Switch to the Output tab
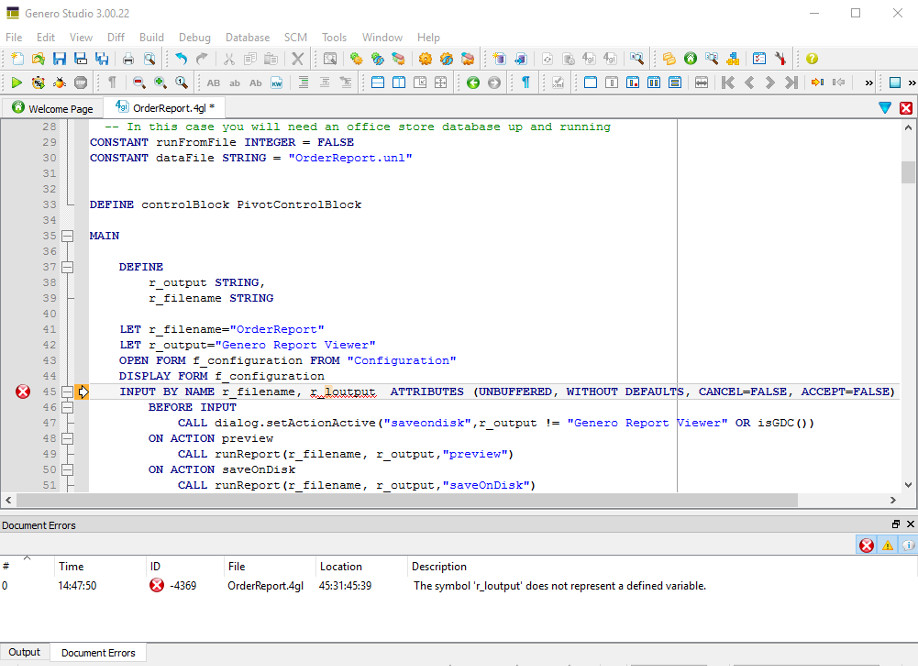The width and height of the screenshot is (918, 666). (x=24, y=651)
